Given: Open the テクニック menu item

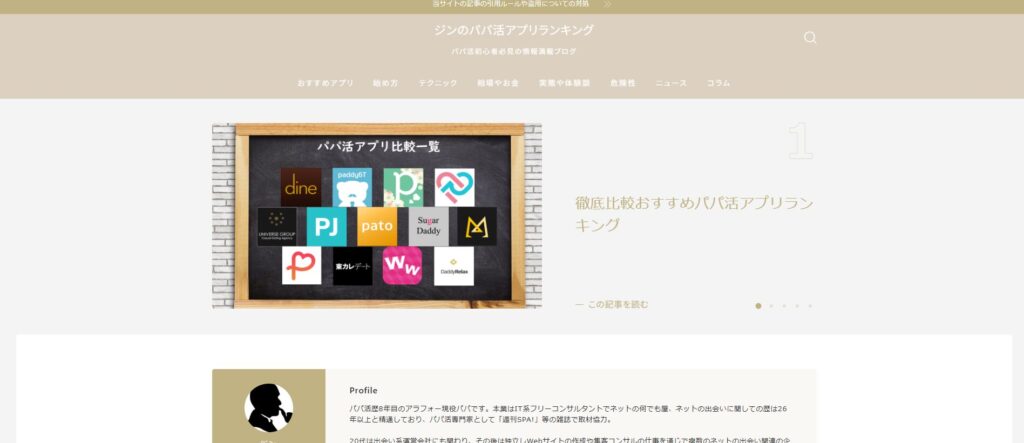Looking at the screenshot, I should click(438, 83).
